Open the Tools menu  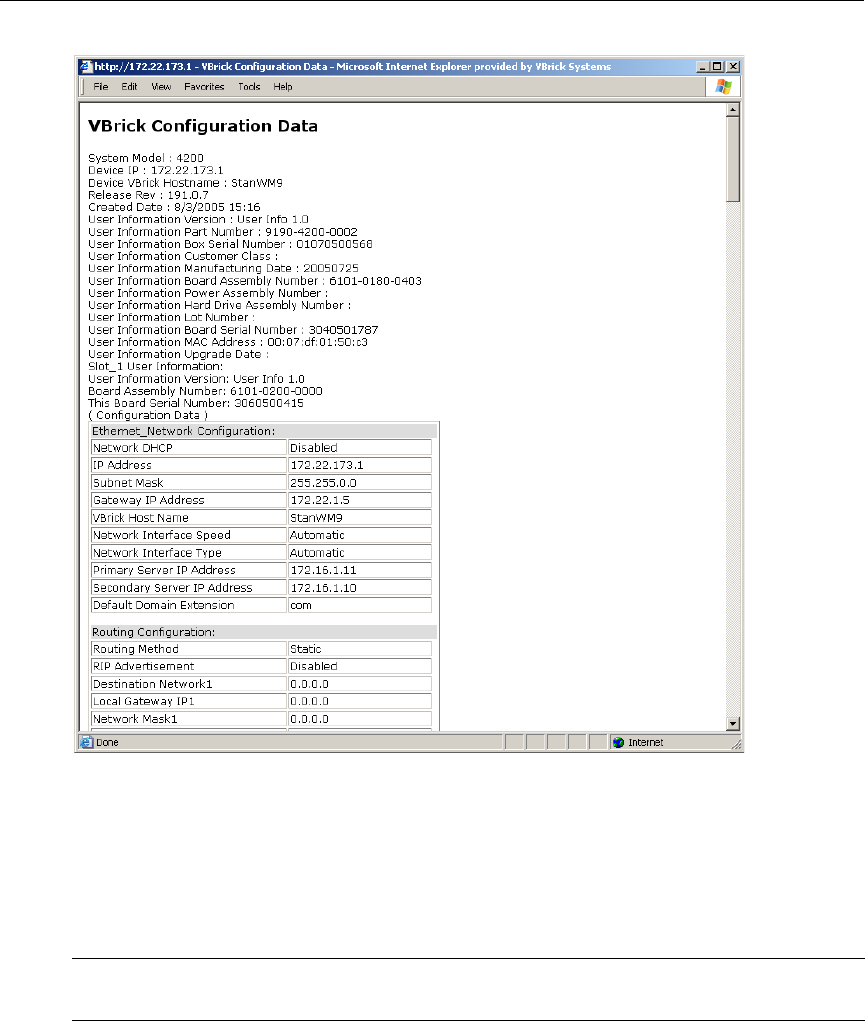[x=249, y=87]
